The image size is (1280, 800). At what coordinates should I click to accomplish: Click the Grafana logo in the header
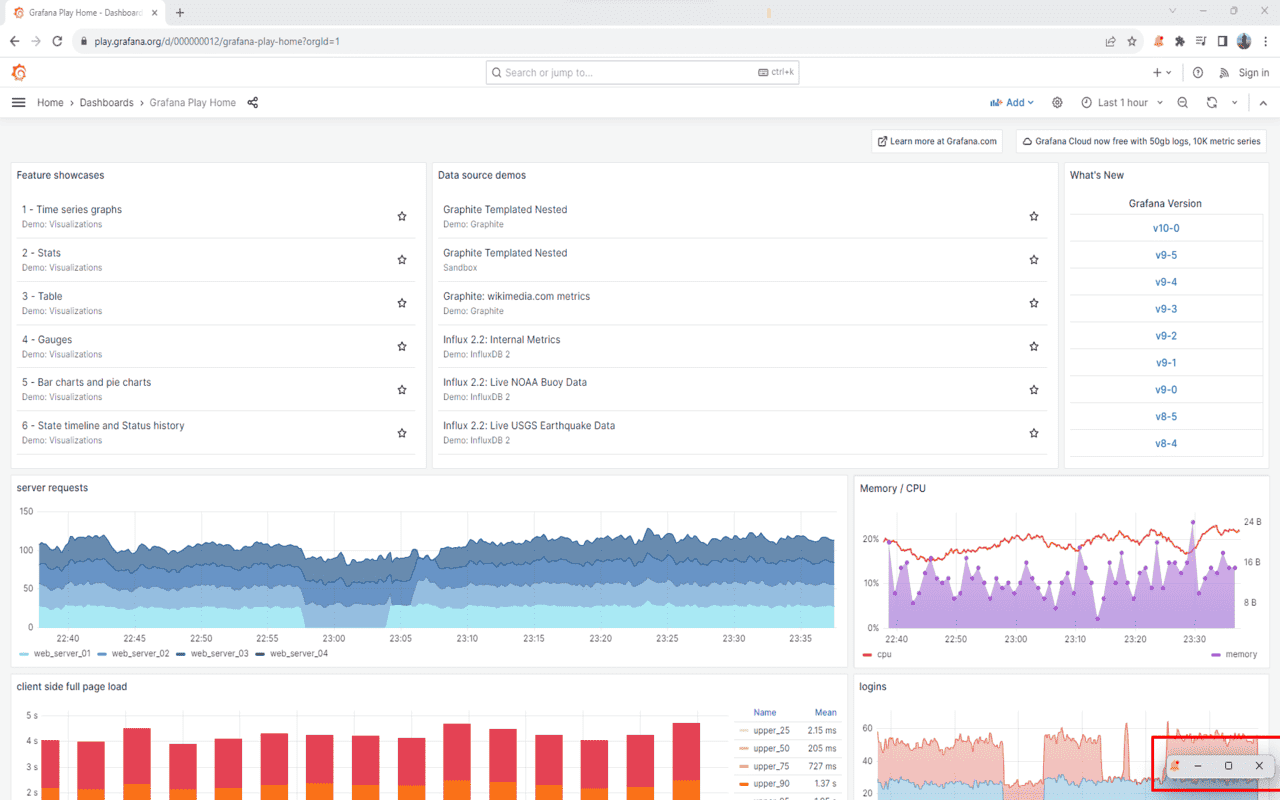[x=19, y=72]
